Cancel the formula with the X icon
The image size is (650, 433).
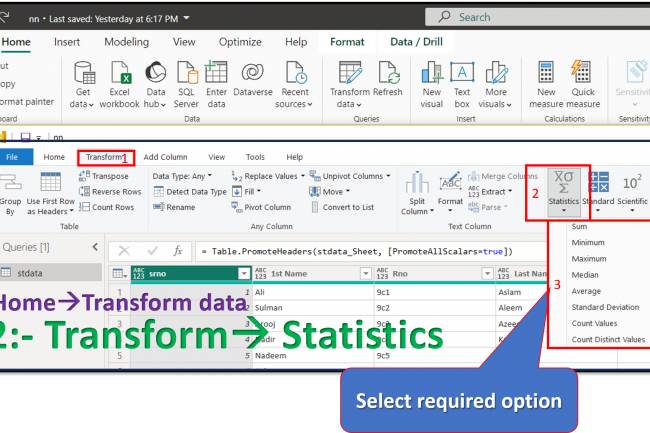click(124, 251)
